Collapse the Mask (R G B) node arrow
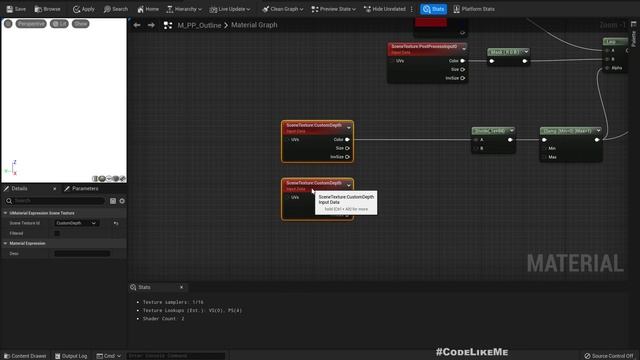 pos(526,52)
